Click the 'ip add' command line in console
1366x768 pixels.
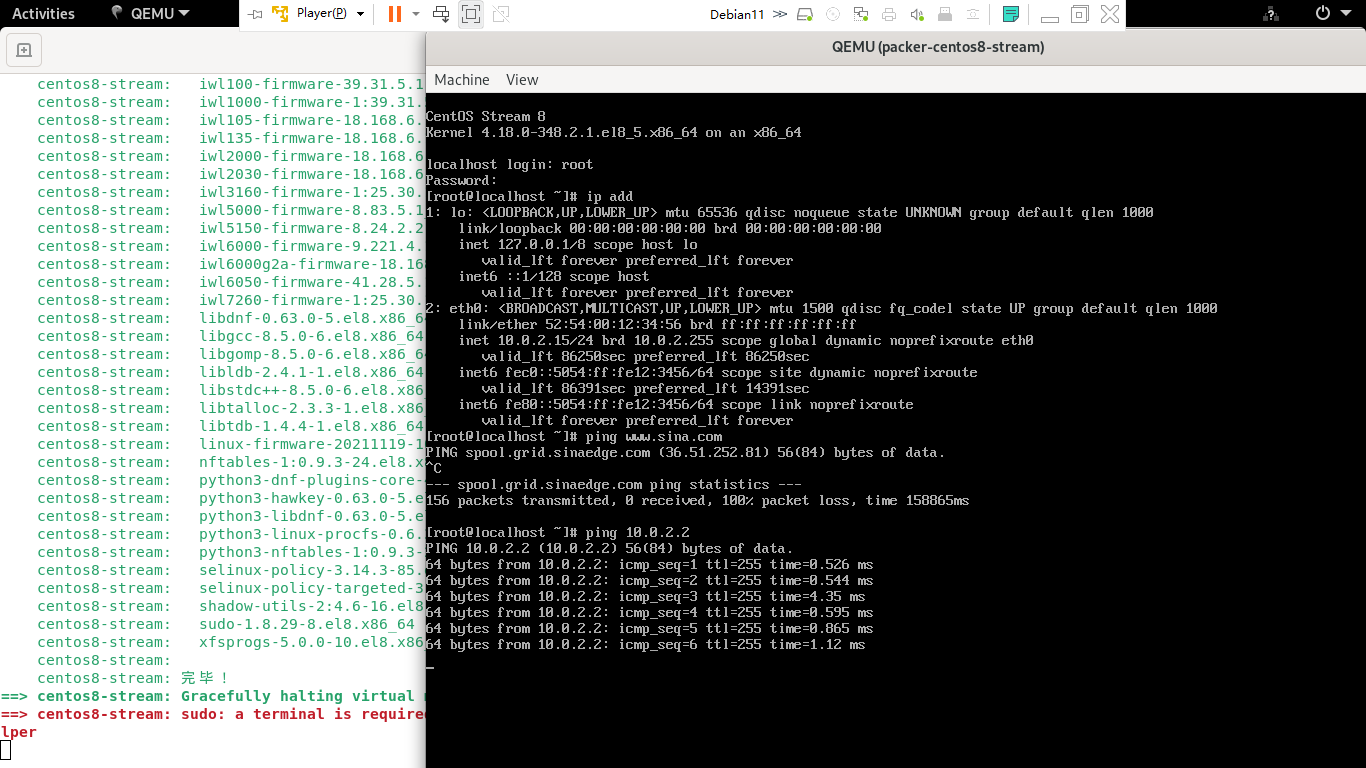[x=530, y=197]
